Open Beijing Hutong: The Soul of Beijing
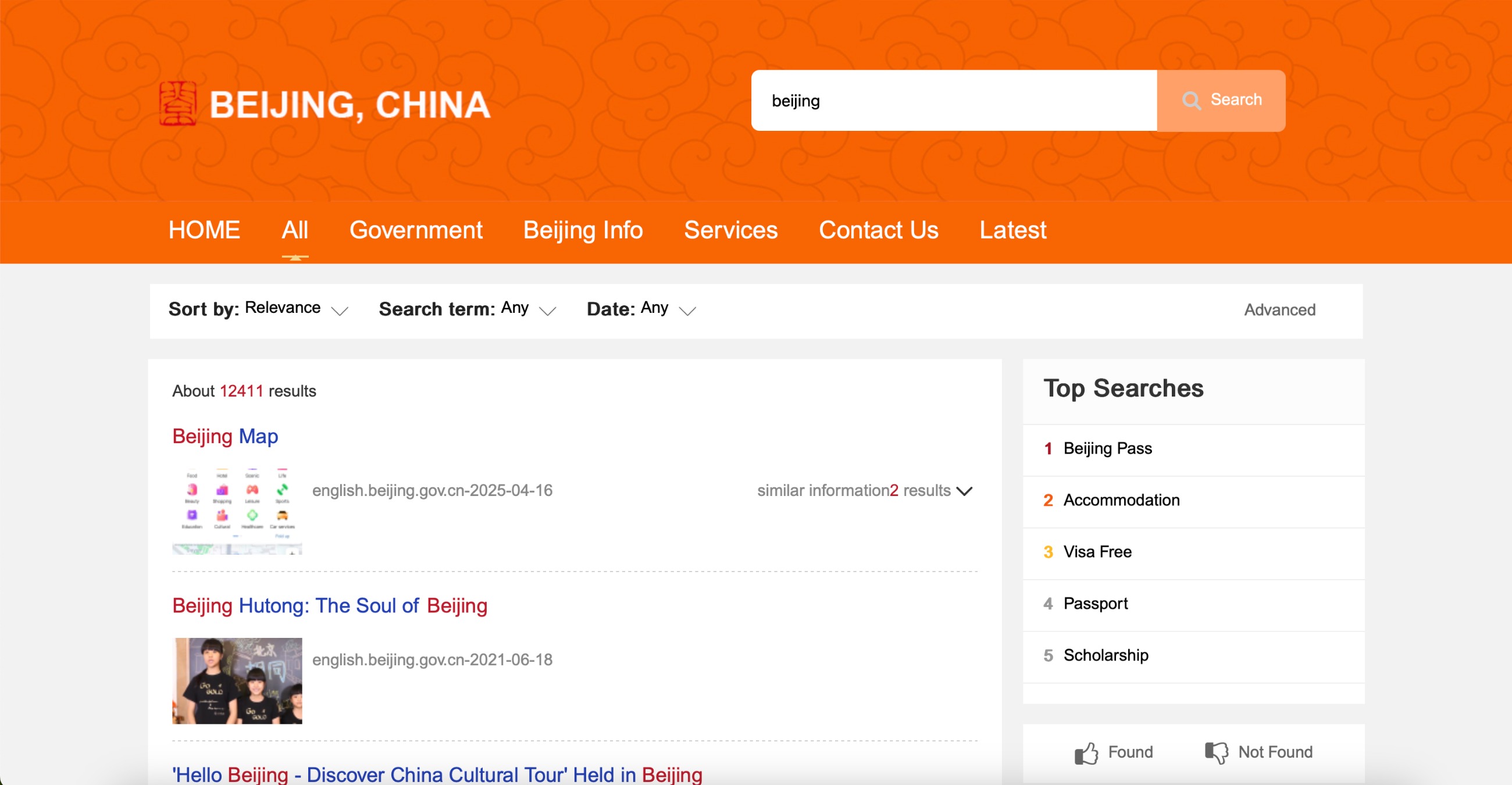Image resolution: width=1512 pixels, height=785 pixels. tap(329, 605)
